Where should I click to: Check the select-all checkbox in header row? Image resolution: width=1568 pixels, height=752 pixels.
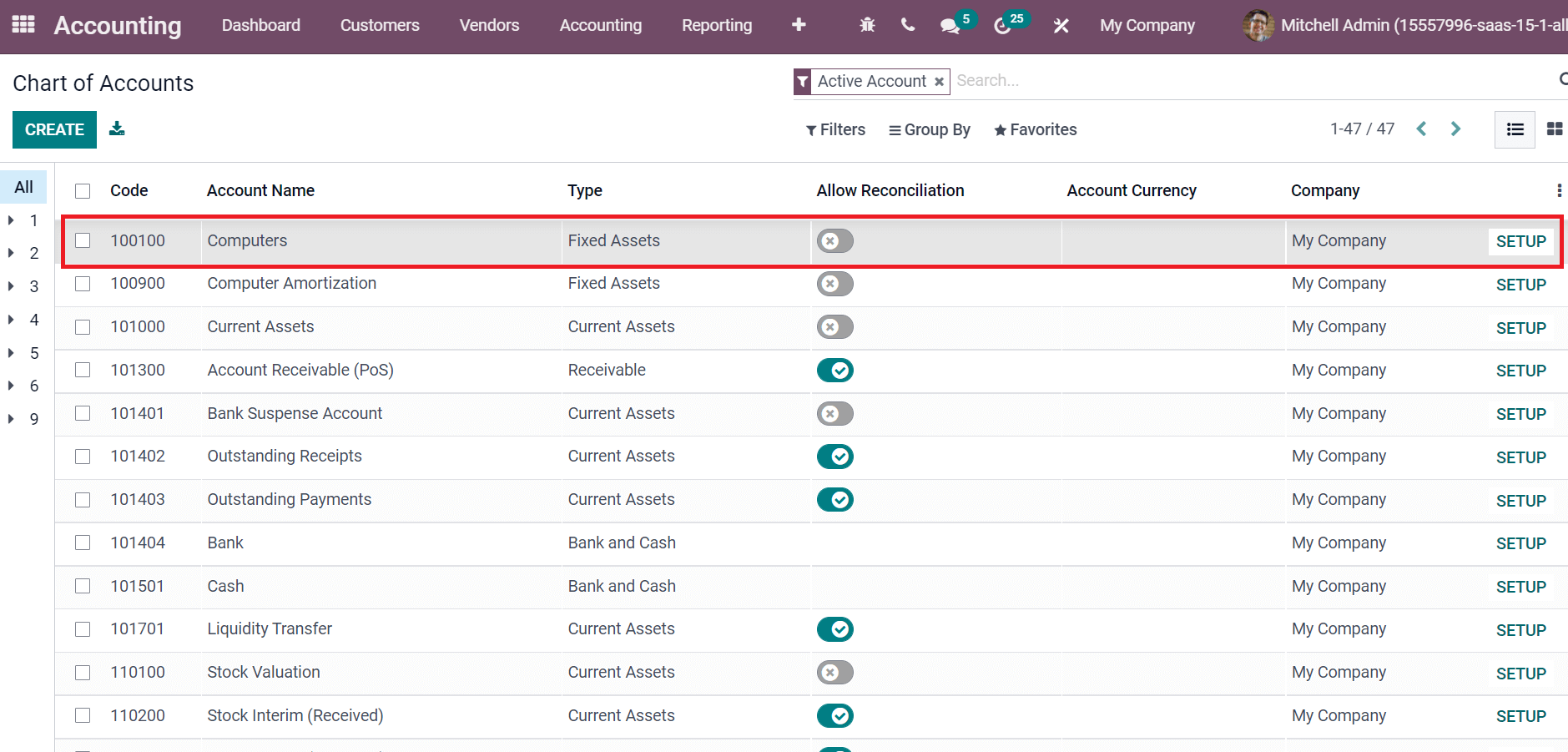click(x=83, y=190)
